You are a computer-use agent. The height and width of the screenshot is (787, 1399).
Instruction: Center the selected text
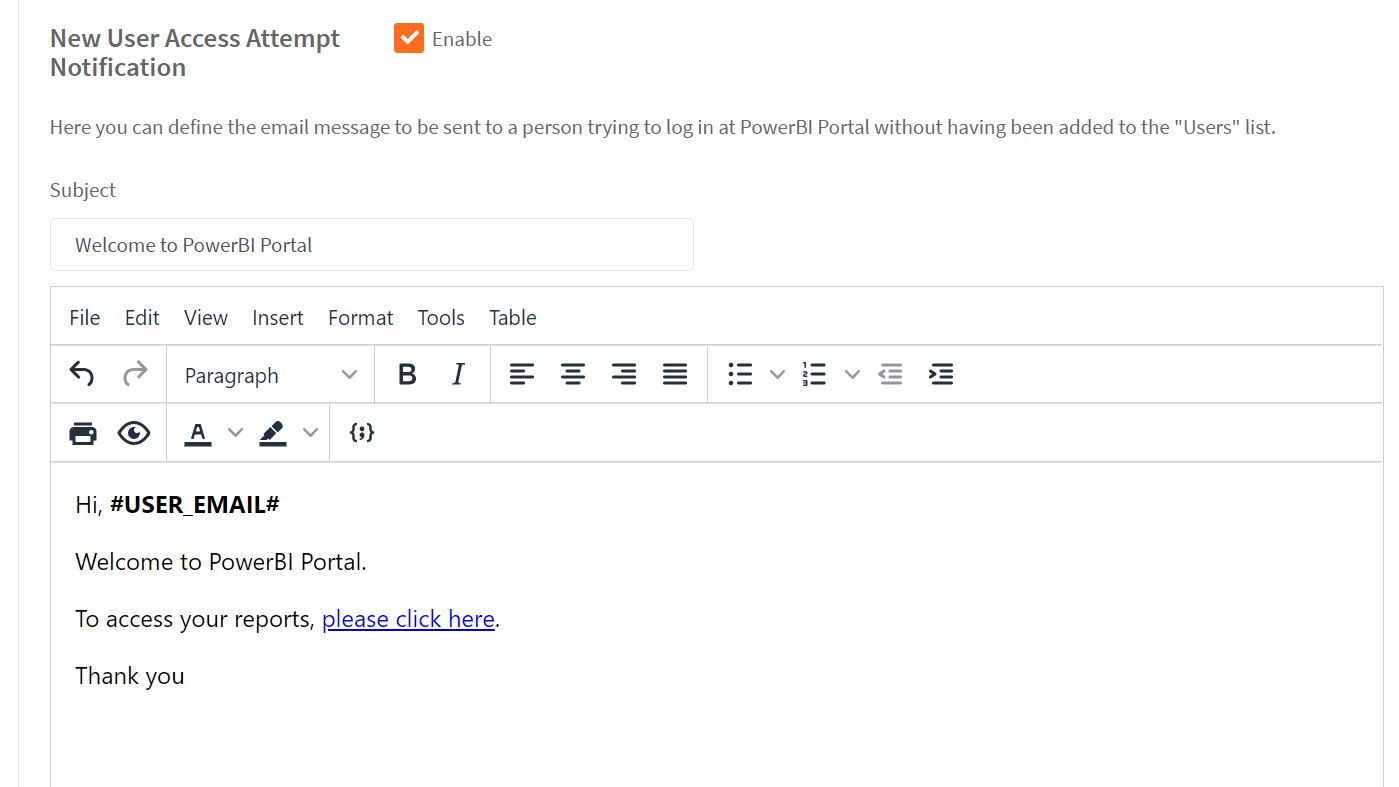tap(572, 373)
